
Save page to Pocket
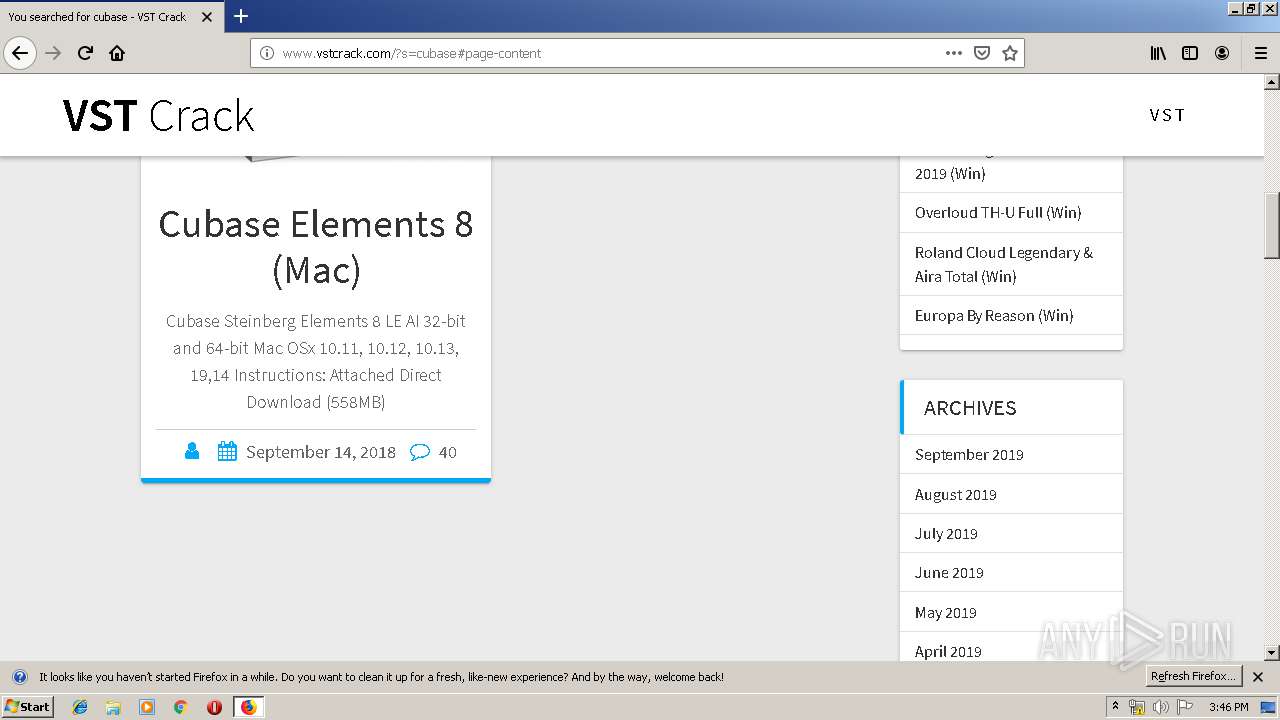coord(982,53)
